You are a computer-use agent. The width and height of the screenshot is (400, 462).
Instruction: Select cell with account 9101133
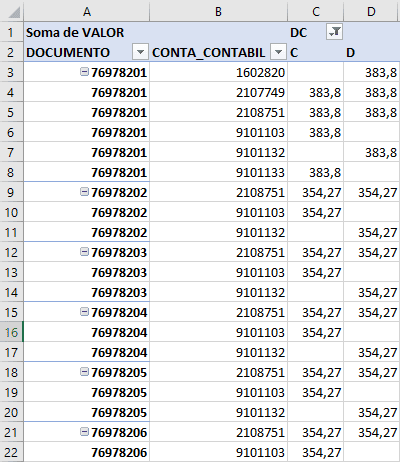pos(218,172)
